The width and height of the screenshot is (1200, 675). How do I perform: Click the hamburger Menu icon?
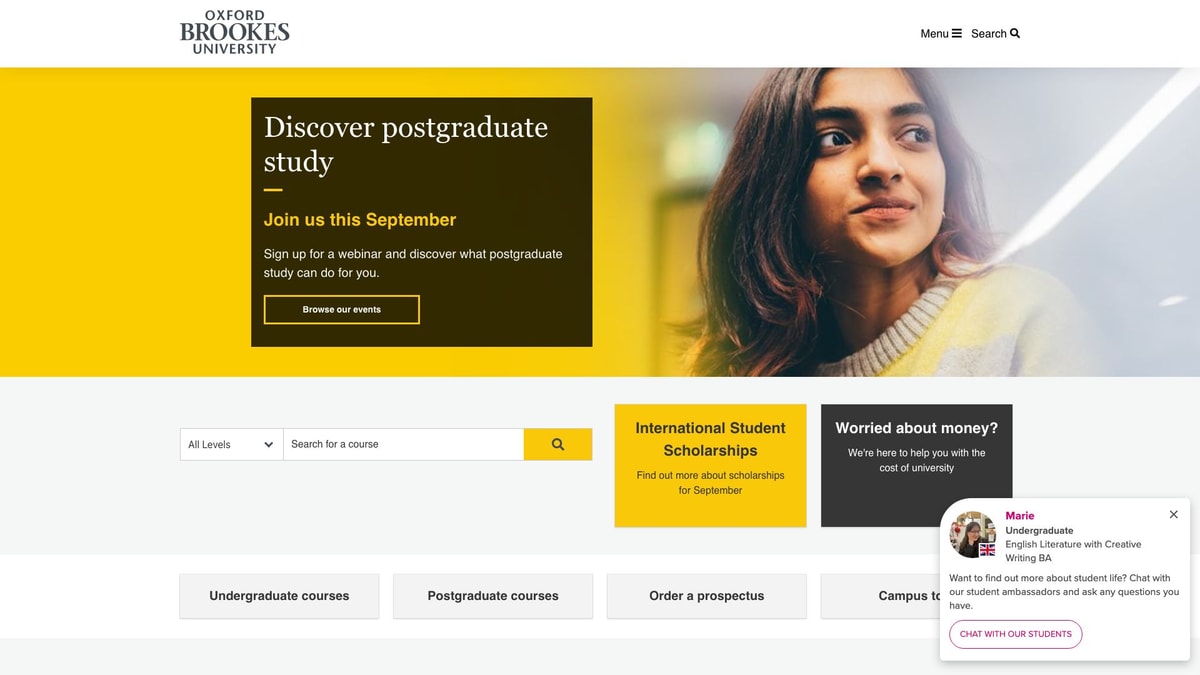pyautogui.click(x=957, y=33)
